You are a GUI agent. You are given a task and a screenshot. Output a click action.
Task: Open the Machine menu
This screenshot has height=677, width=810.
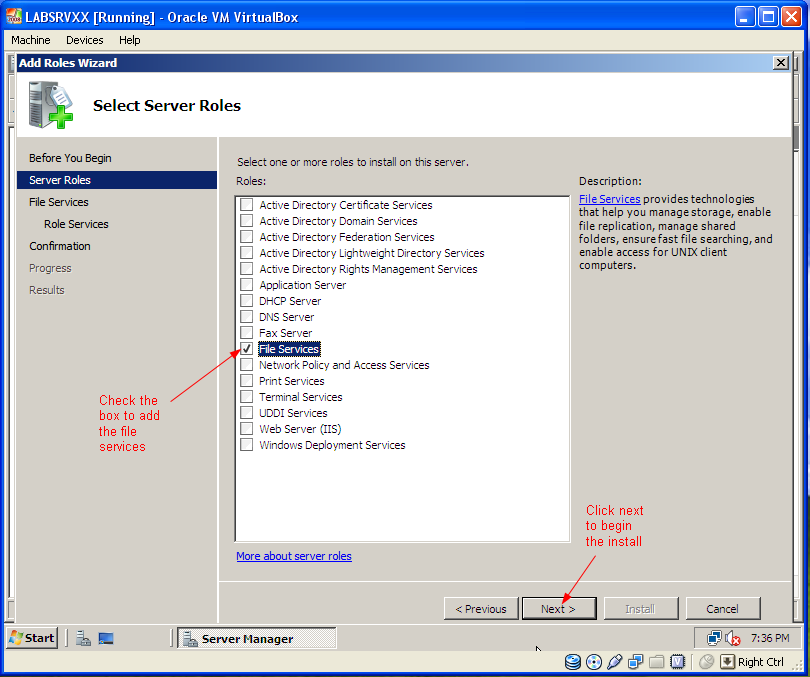pos(30,40)
